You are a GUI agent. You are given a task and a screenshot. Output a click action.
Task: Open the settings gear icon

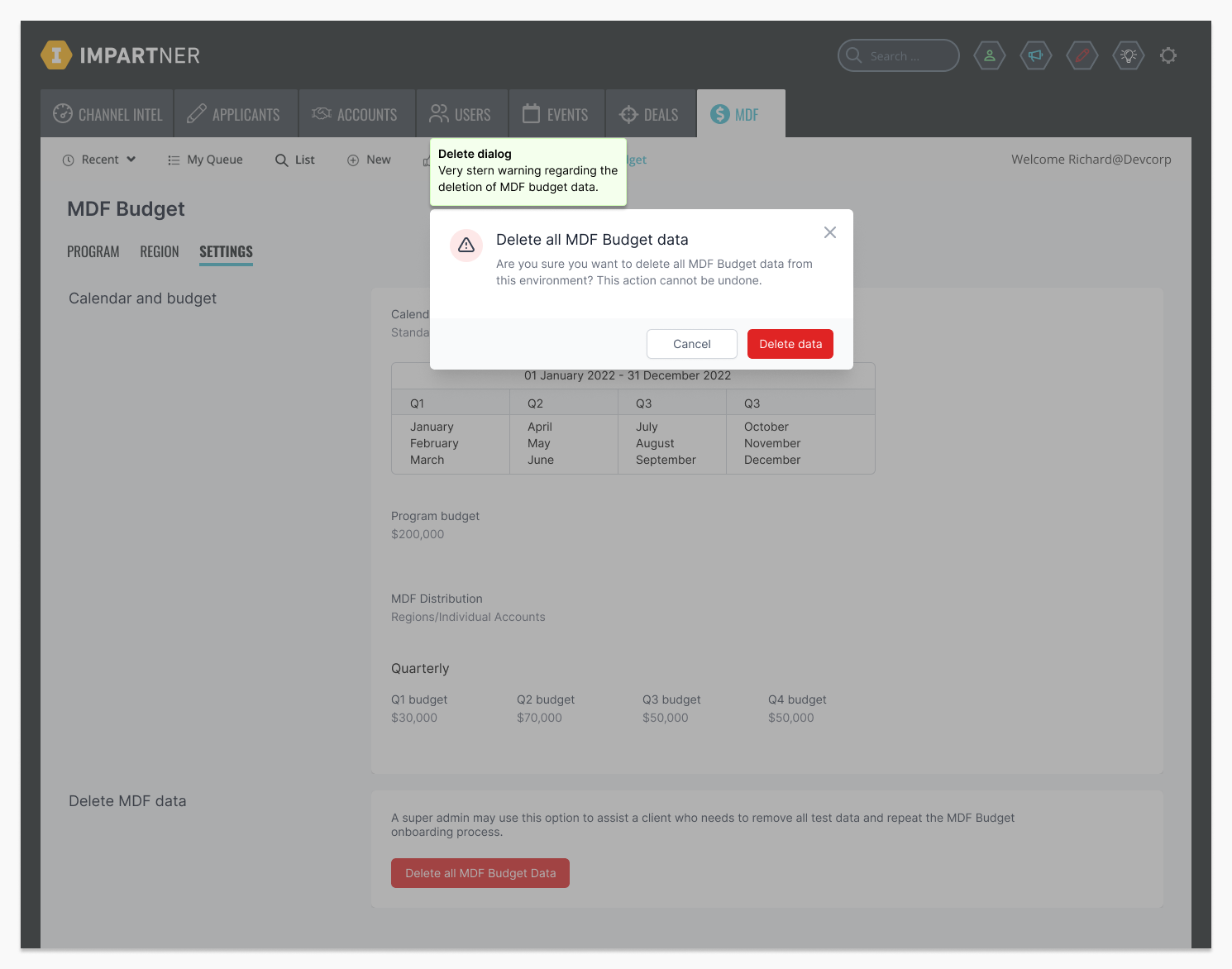coord(1168,56)
